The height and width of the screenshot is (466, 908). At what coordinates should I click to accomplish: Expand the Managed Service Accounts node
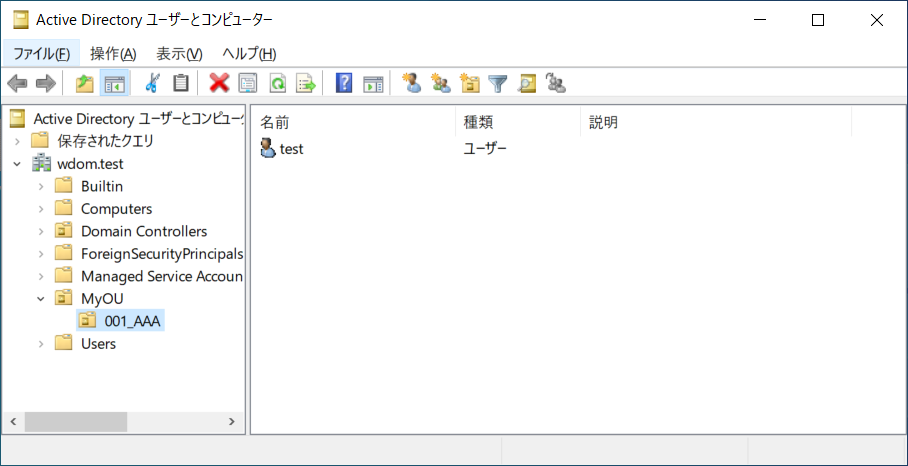pos(41,276)
